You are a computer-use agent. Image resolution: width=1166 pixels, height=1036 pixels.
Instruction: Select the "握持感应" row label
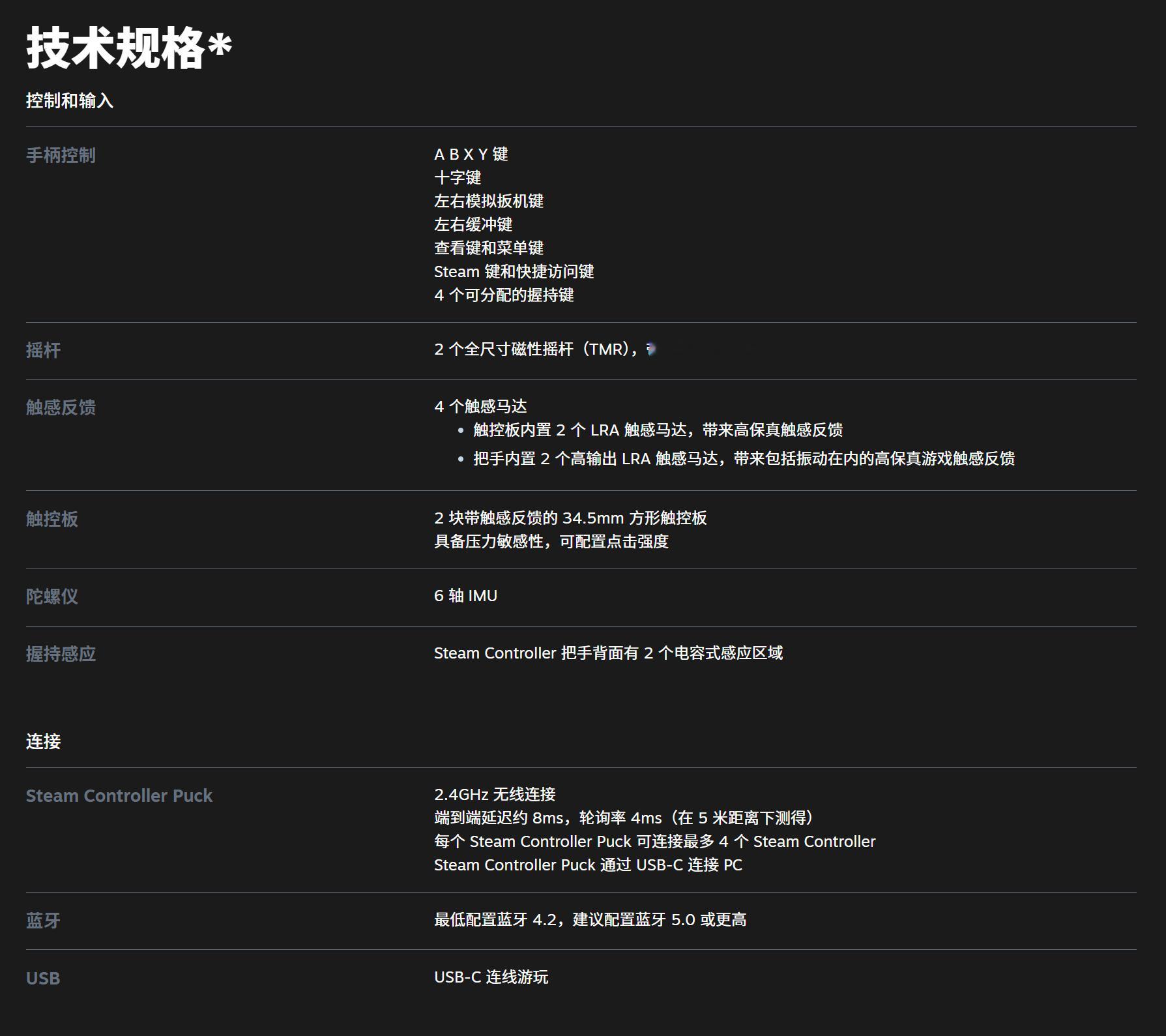point(61,654)
